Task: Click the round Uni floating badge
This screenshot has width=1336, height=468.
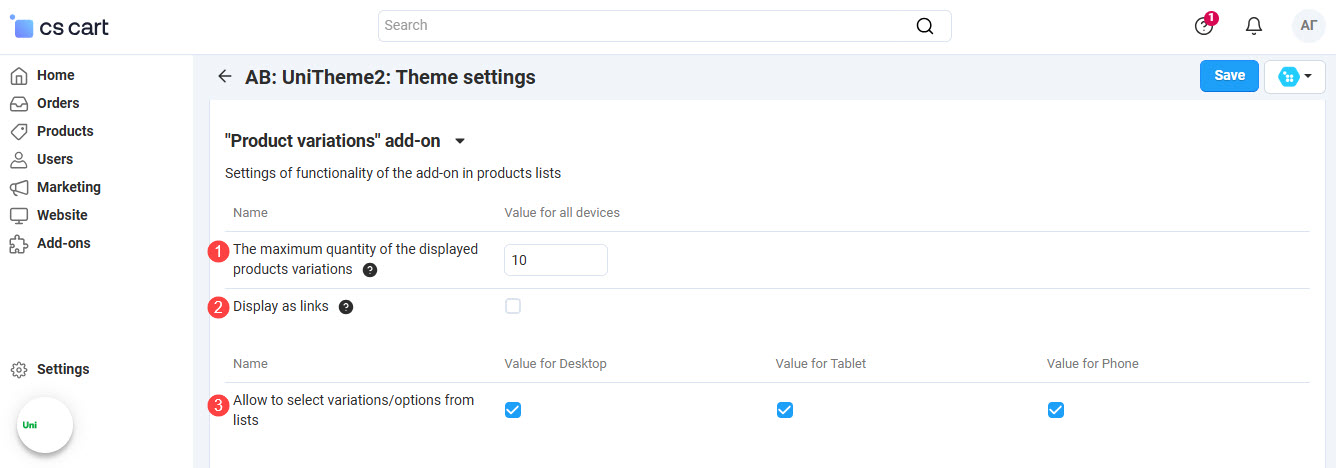Action: coord(45,425)
